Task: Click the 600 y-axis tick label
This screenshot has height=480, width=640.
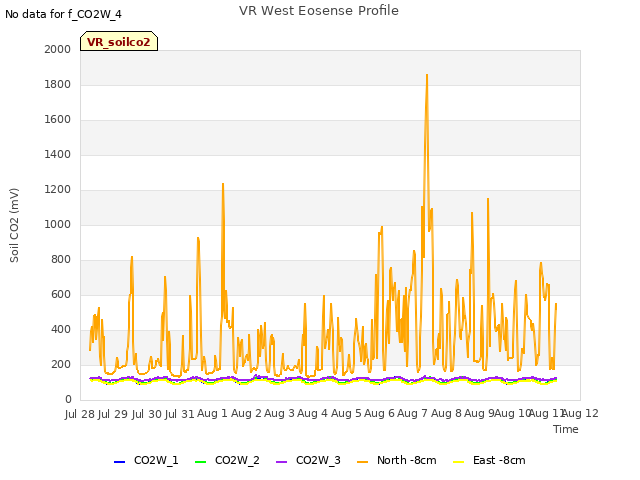Action: pos(61,295)
